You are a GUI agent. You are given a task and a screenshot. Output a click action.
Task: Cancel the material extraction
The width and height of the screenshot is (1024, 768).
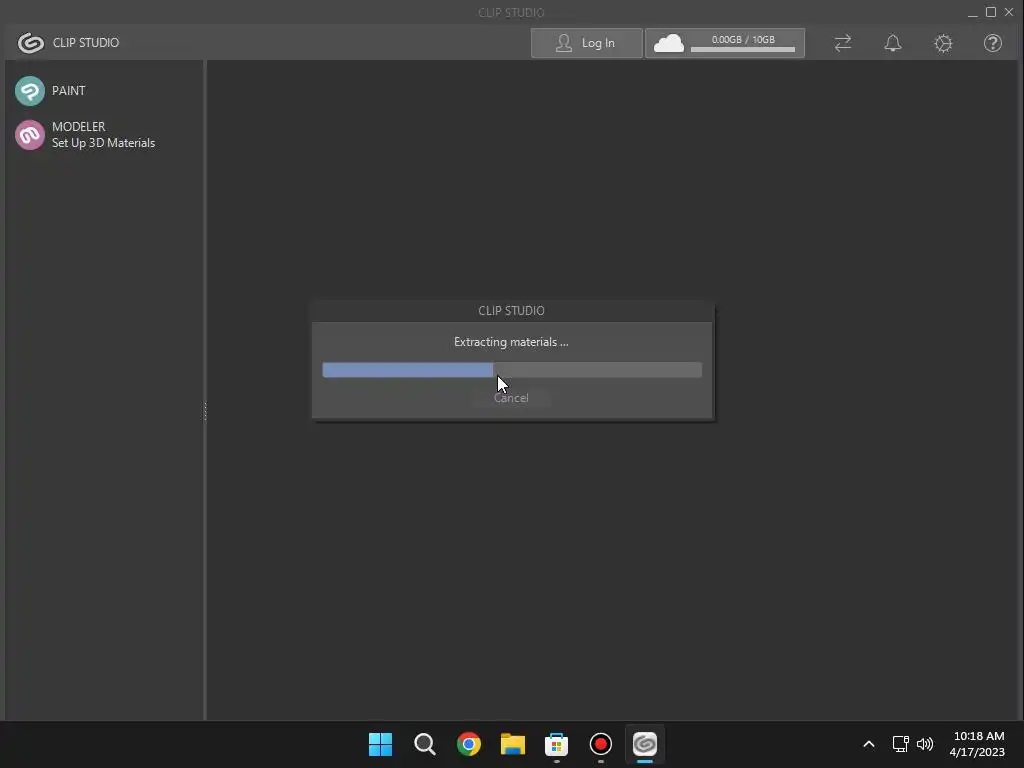[511, 398]
